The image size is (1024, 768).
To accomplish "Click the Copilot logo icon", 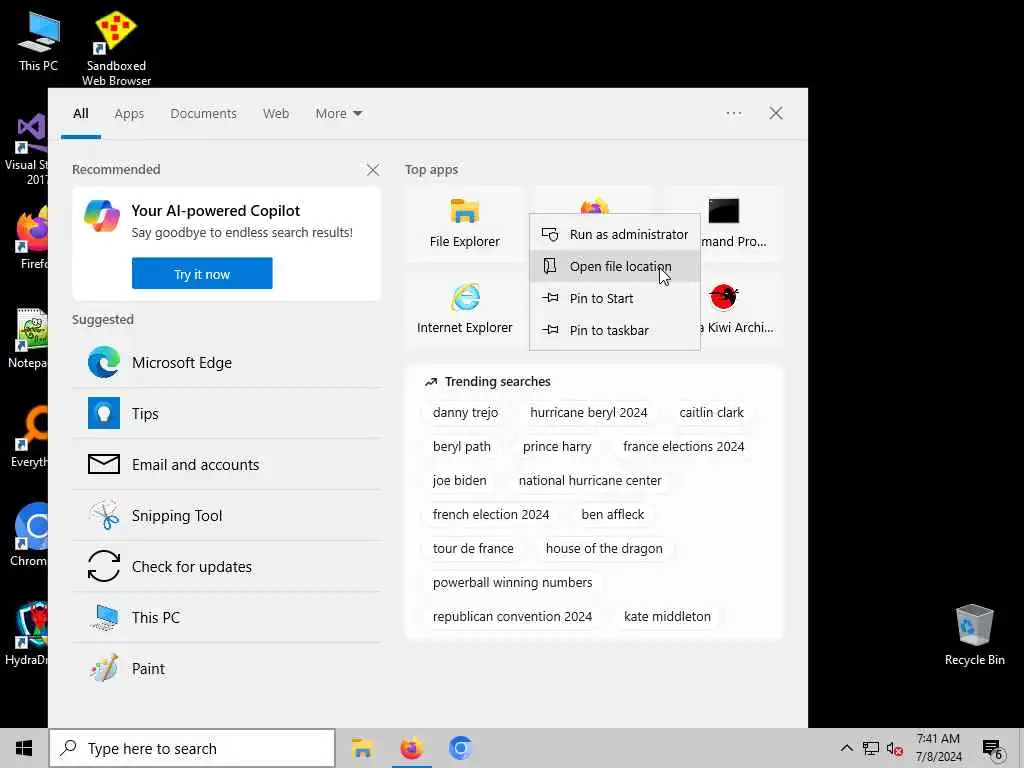I will click(102, 216).
